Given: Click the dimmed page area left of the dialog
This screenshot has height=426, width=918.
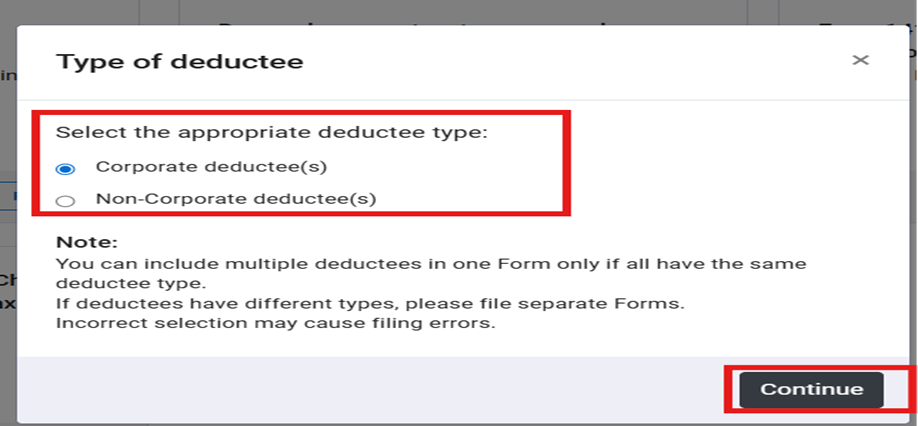Looking at the screenshot, I should point(8,250).
